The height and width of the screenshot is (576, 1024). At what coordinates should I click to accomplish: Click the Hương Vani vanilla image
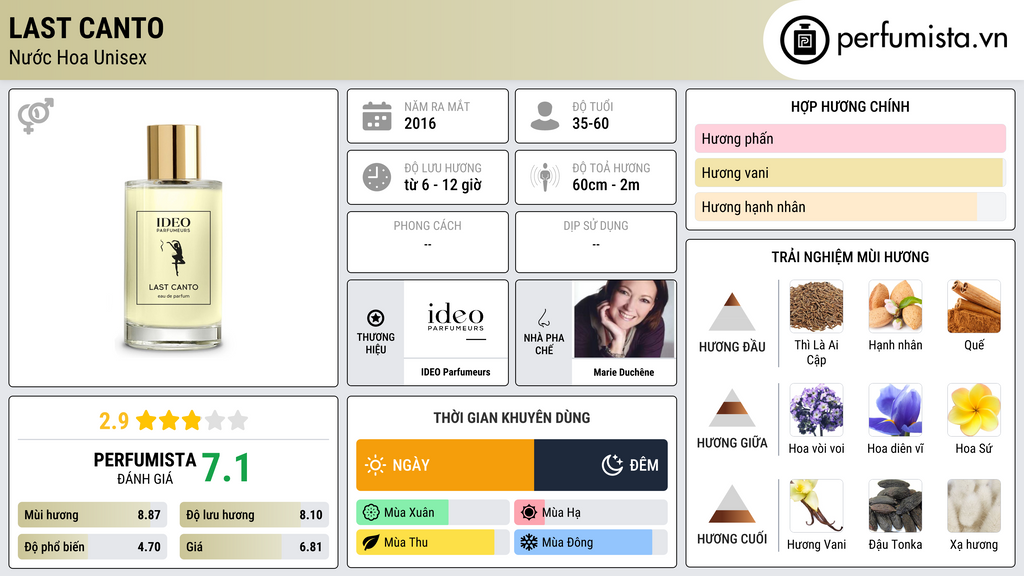pyautogui.click(x=816, y=506)
